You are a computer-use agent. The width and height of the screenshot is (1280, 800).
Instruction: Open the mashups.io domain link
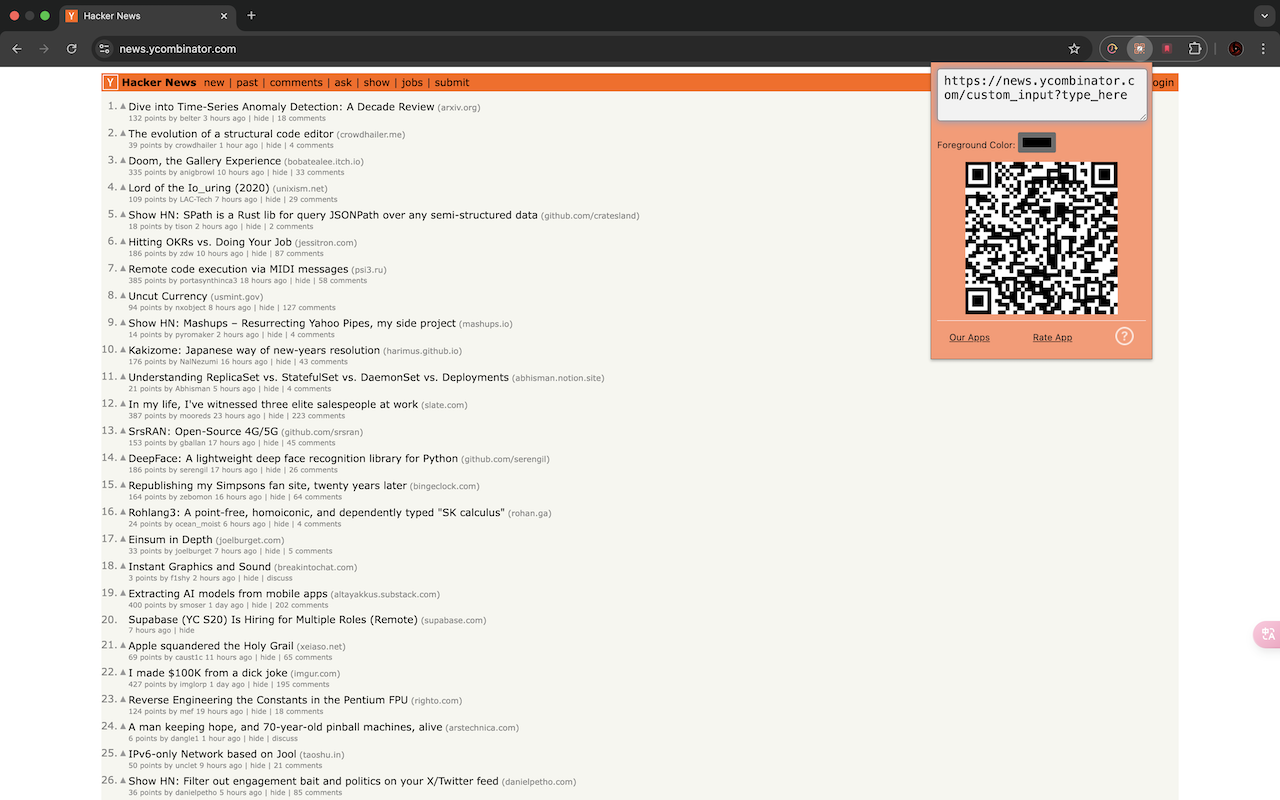[x=487, y=324]
